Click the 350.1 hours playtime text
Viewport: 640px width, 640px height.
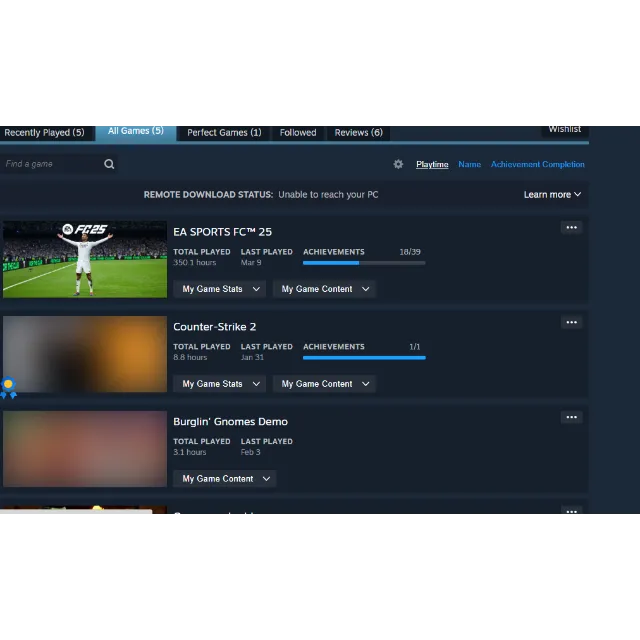coord(195,262)
